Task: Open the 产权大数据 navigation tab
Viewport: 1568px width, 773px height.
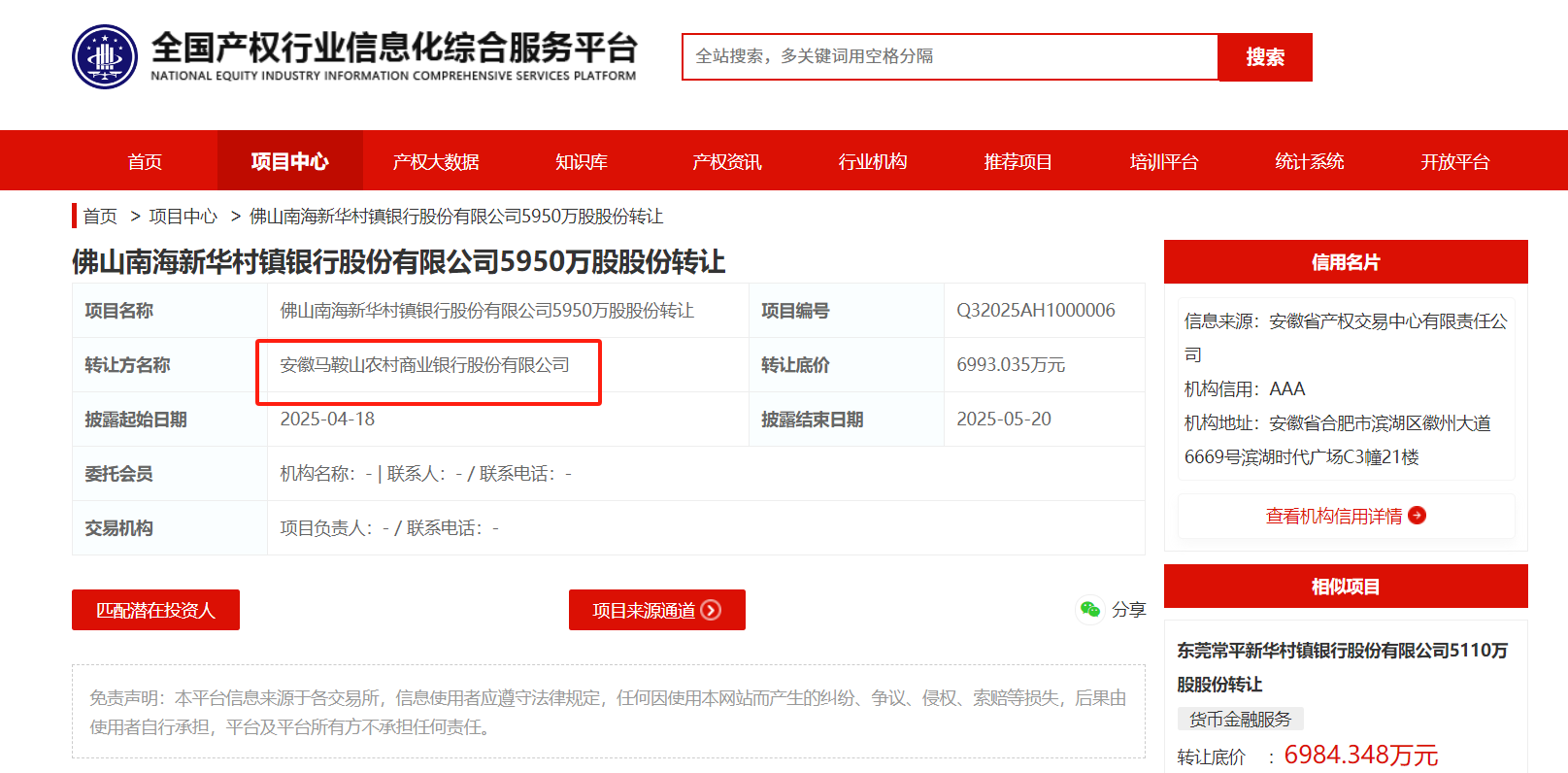Action: 436,161
